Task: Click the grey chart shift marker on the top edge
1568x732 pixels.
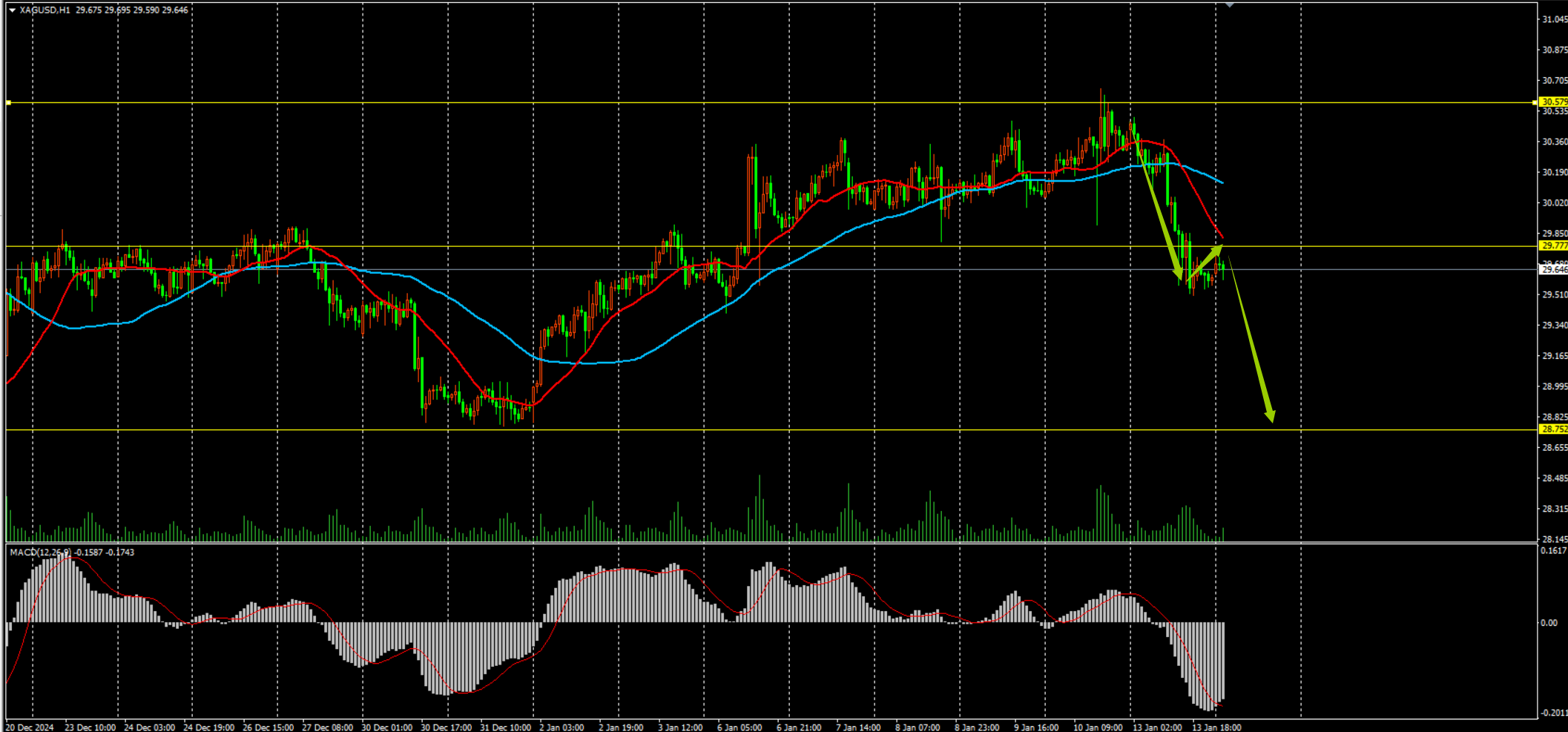Action: [1229, 4]
